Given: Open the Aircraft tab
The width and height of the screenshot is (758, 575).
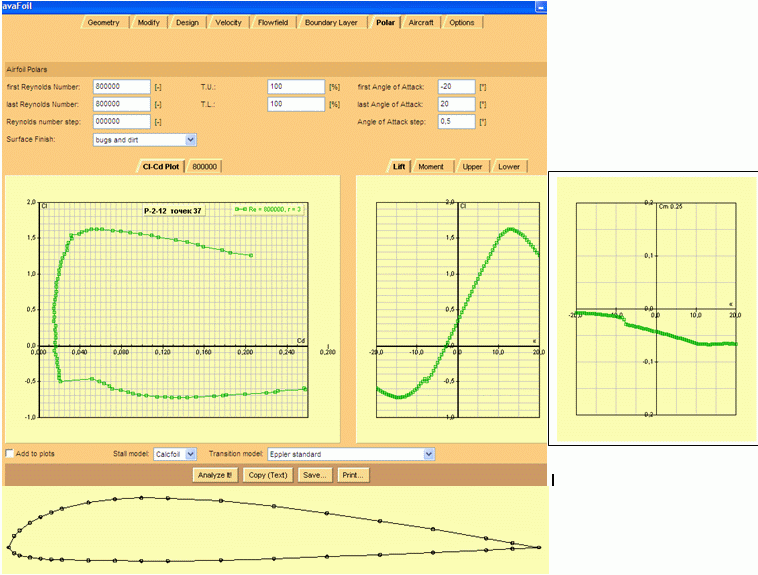Looking at the screenshot, I should (x=421, y=22).
